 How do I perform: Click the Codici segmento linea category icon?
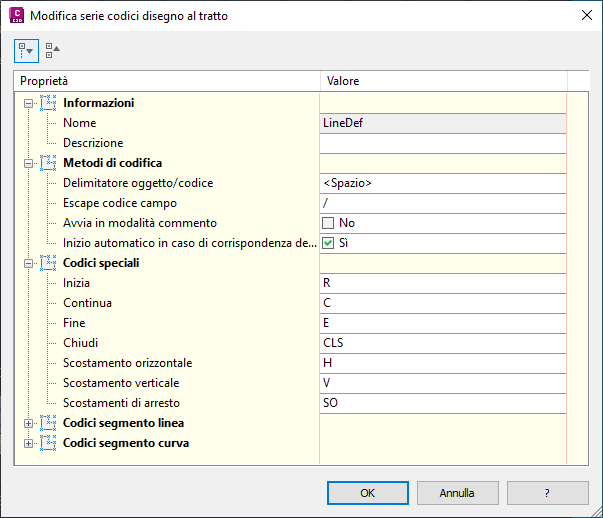(48, 423)
